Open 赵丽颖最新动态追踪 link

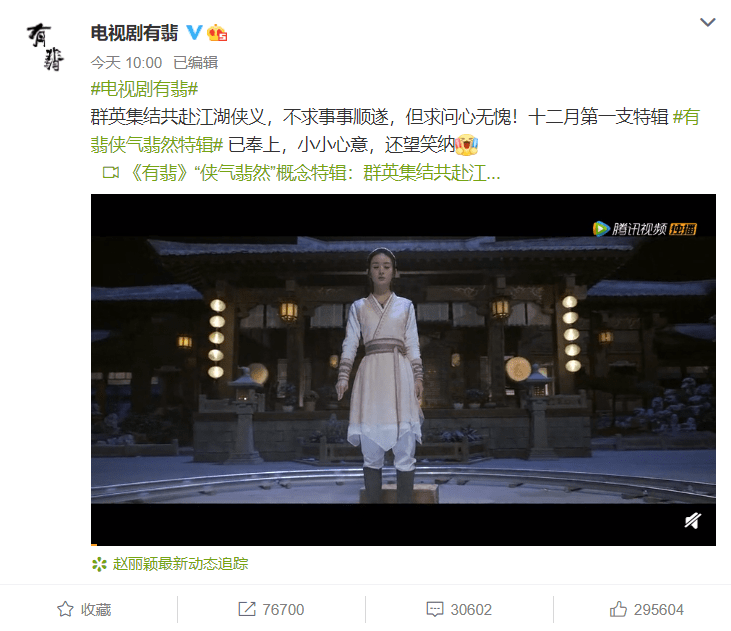point(180,564)
